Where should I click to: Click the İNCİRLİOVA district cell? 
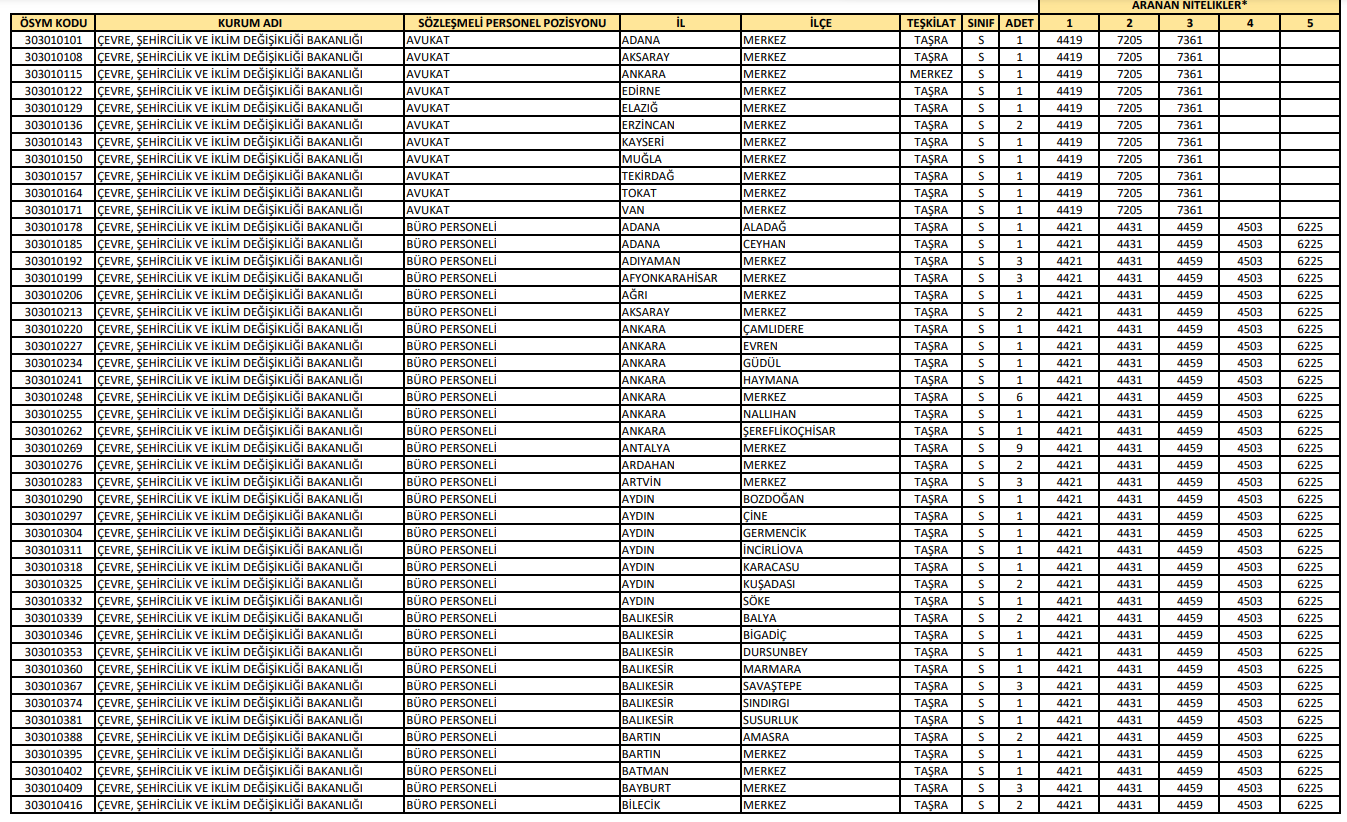[x=820, y=550]
